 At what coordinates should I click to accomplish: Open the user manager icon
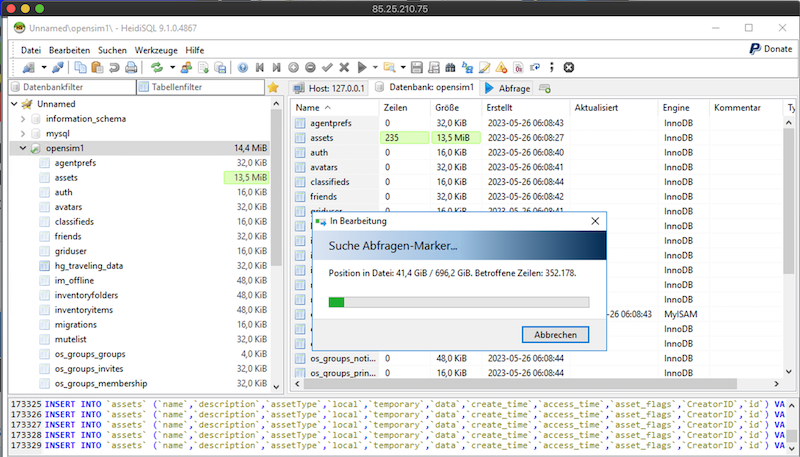point(187,67)
